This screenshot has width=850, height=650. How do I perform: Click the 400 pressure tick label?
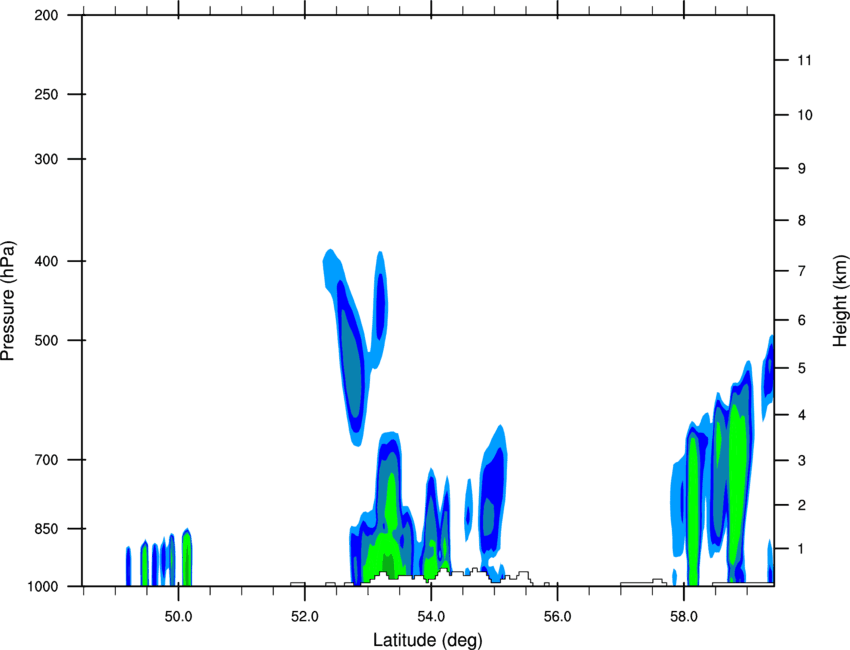coord(46,261)
